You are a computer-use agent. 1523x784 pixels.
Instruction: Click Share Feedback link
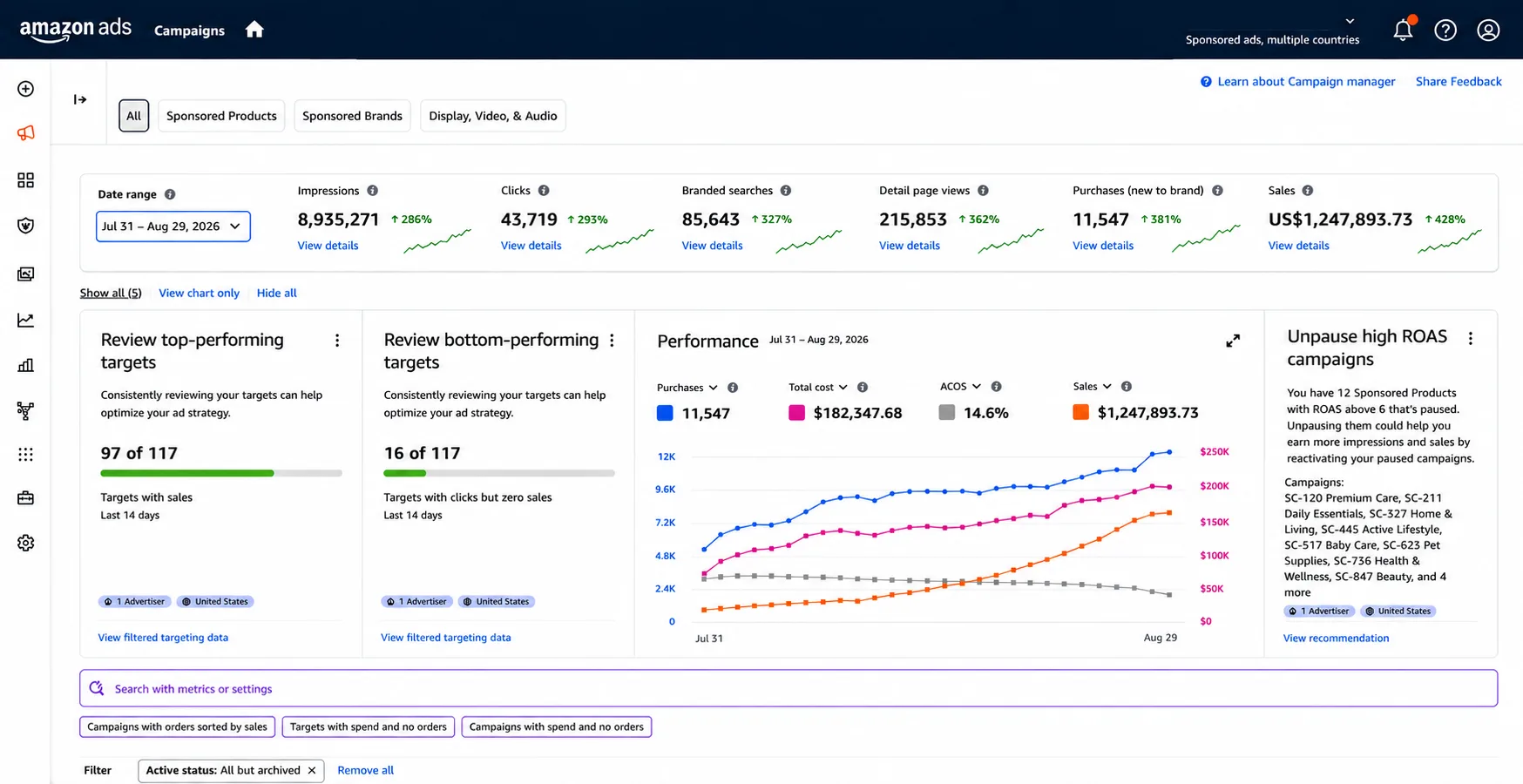point(1459,82)
